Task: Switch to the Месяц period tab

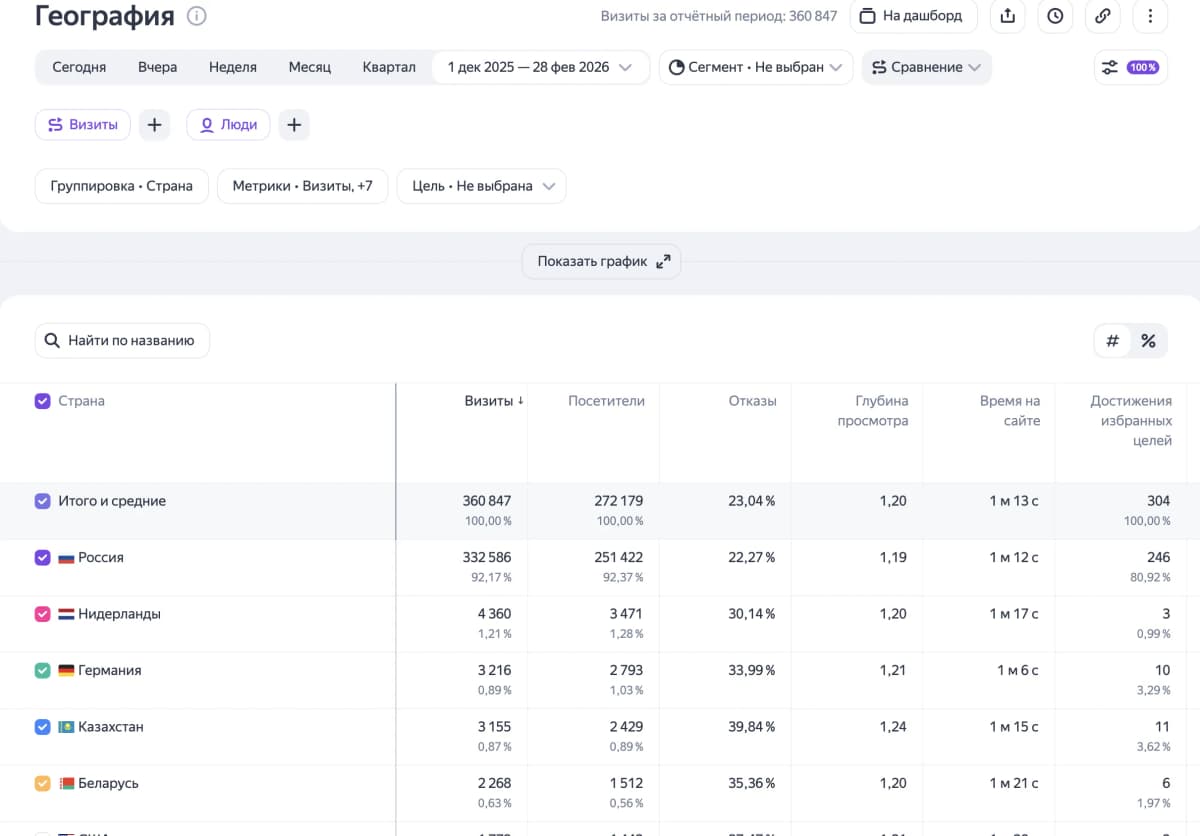Action: 310,66
